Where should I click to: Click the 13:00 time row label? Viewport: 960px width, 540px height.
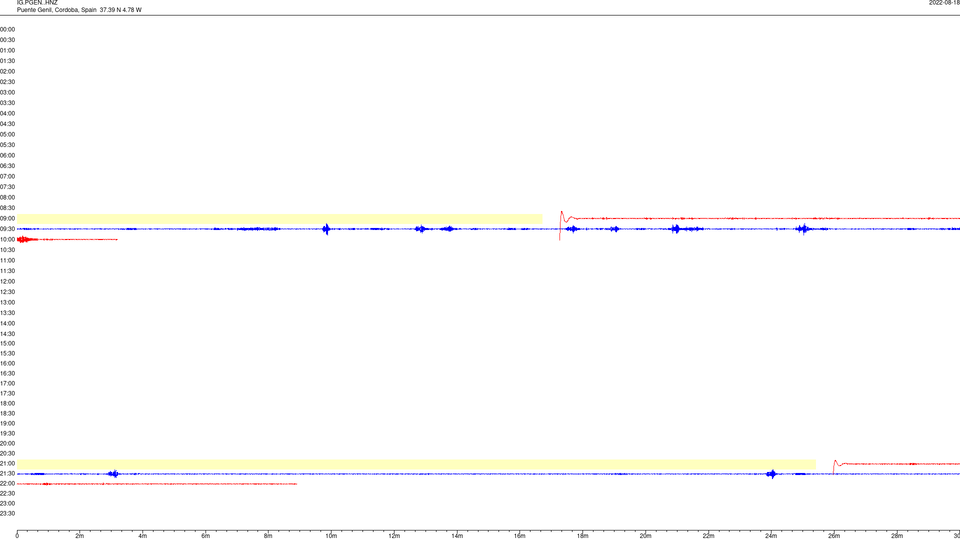pyautogui.click(x=7, y=302)
